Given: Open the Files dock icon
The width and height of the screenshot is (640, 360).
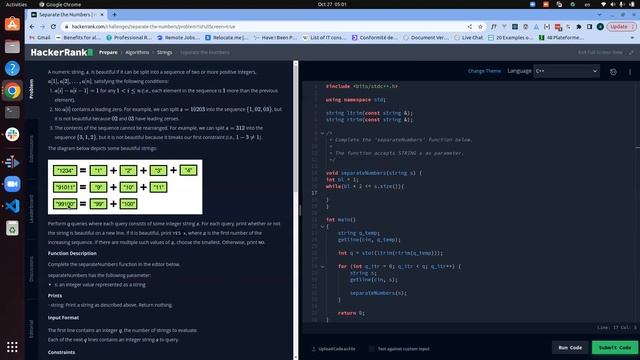Looking at the screenshot, I should tap(12, 46).
